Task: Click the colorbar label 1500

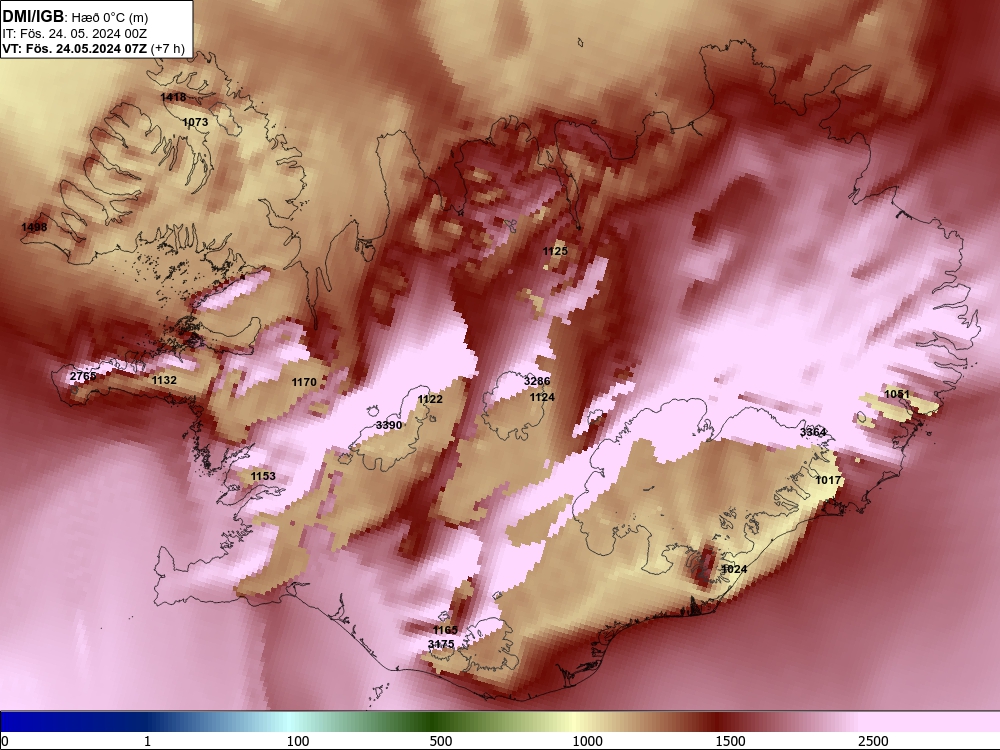Action: (730, 741)
